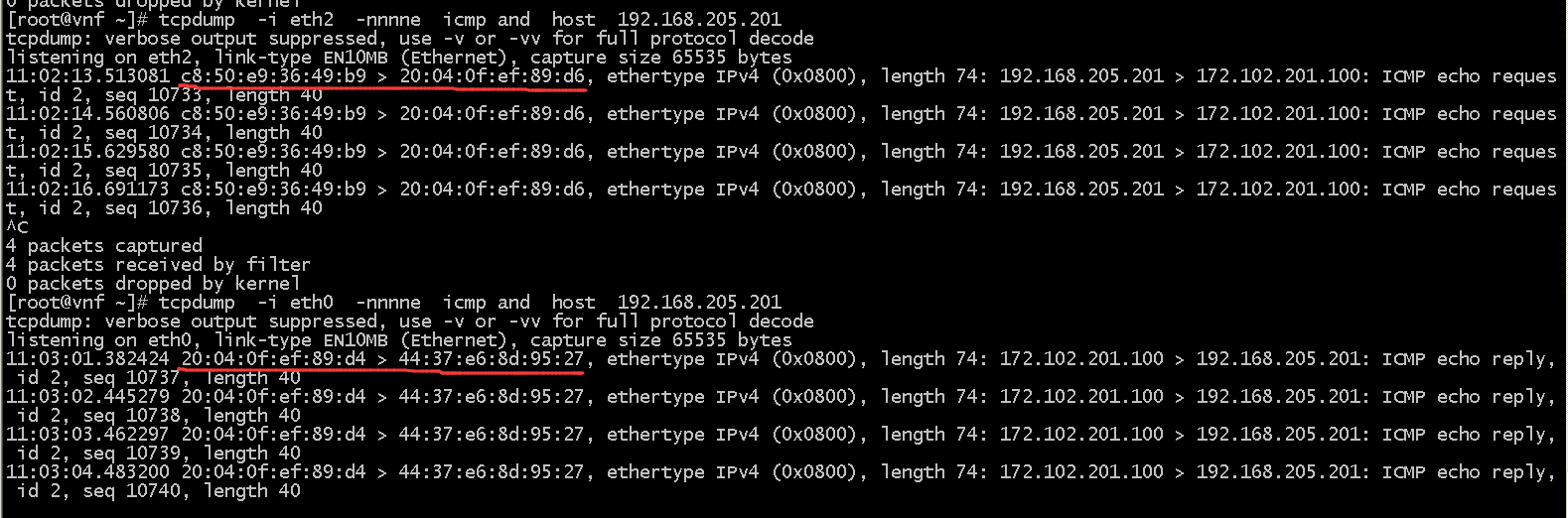
Task: Click underlined source MAC 20:04:0f:ef:89:d4
Action: tap(273, 358)
